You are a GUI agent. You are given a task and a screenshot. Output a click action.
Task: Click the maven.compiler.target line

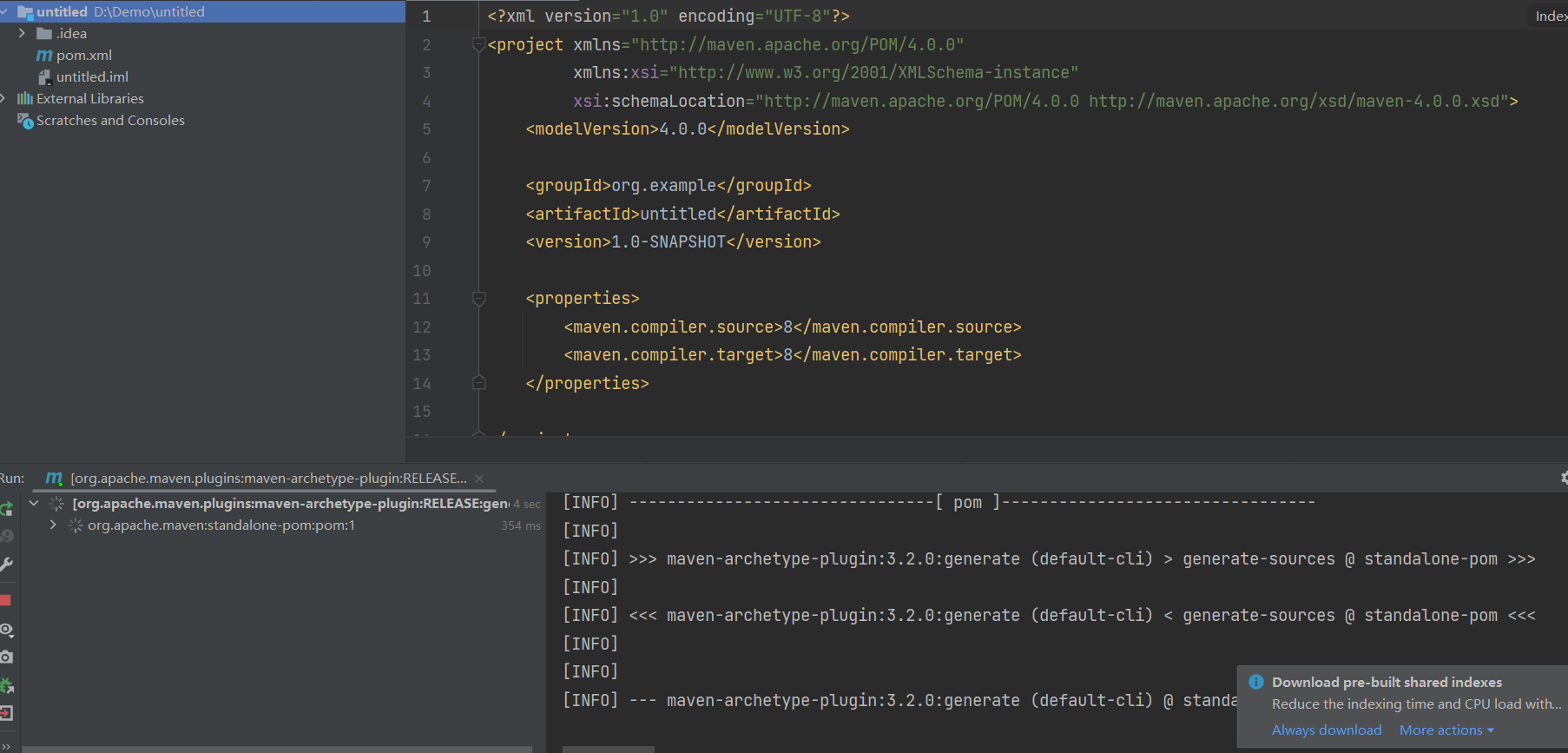pyautogui.click(x=793, y=354)
